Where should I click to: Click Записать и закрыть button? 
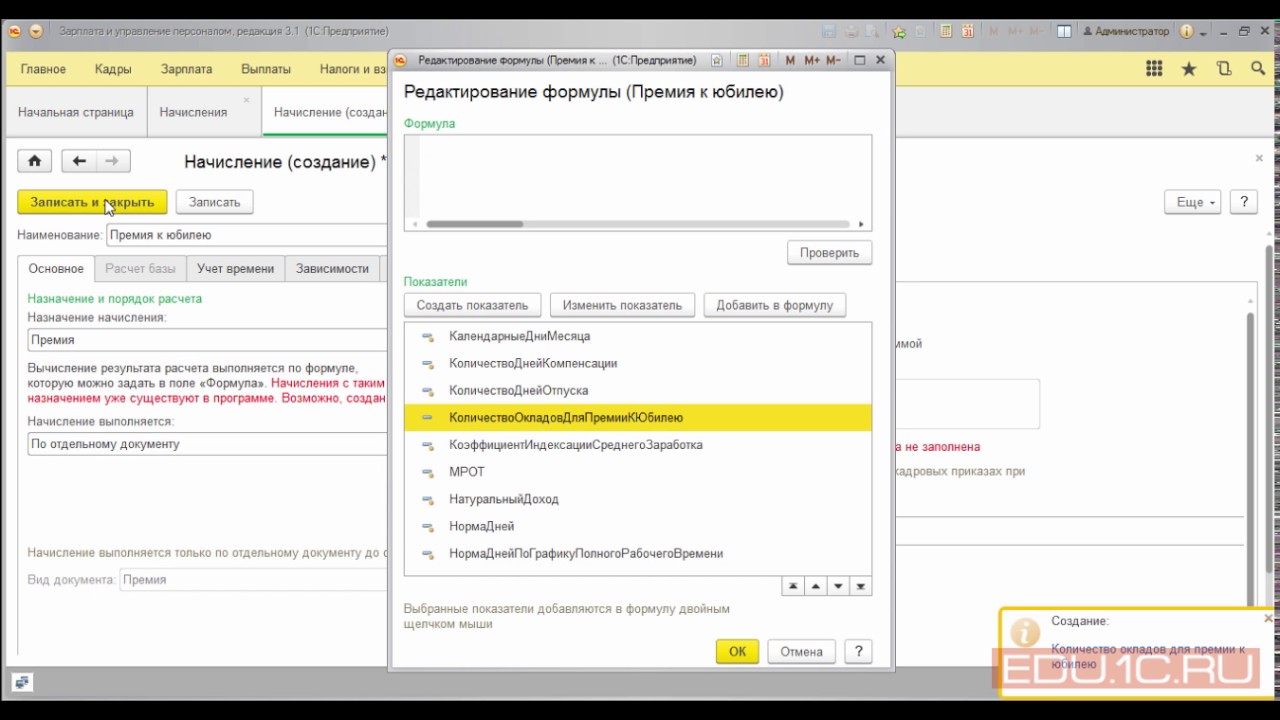pyautogui.click(x=92, y=202)
